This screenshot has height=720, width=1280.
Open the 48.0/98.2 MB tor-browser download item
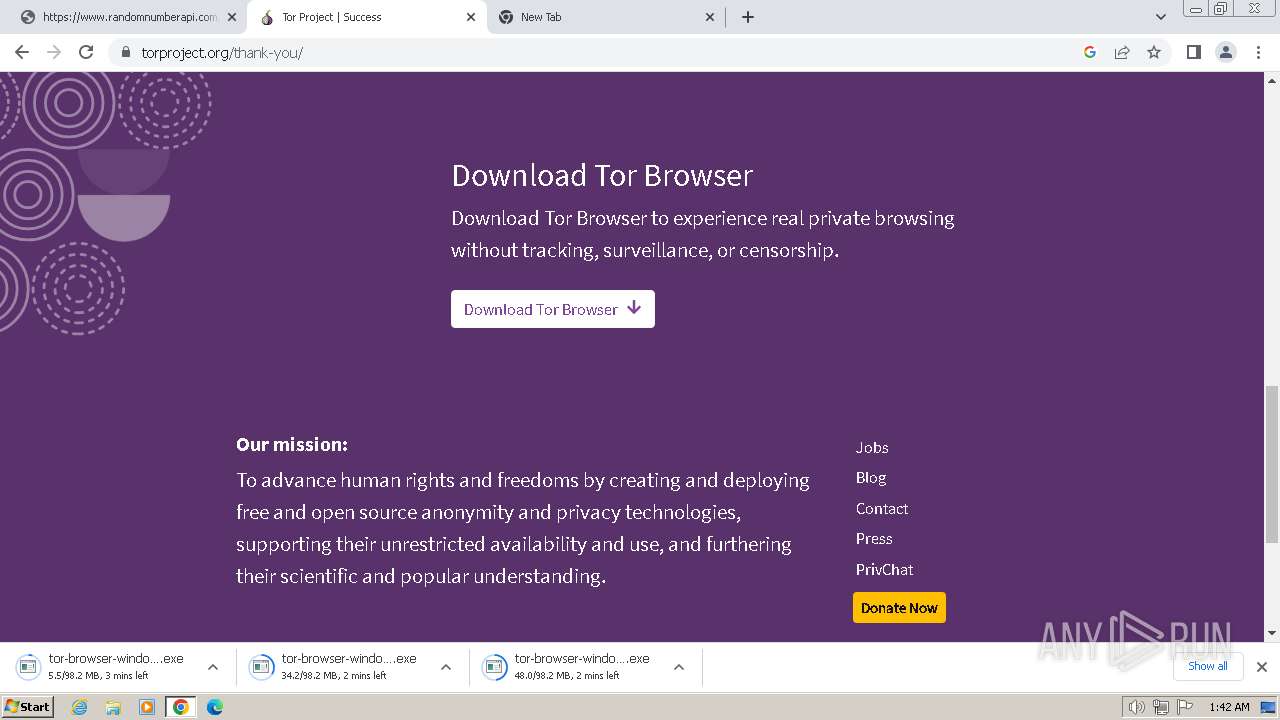pyautogui.click(x=571, y=667)
